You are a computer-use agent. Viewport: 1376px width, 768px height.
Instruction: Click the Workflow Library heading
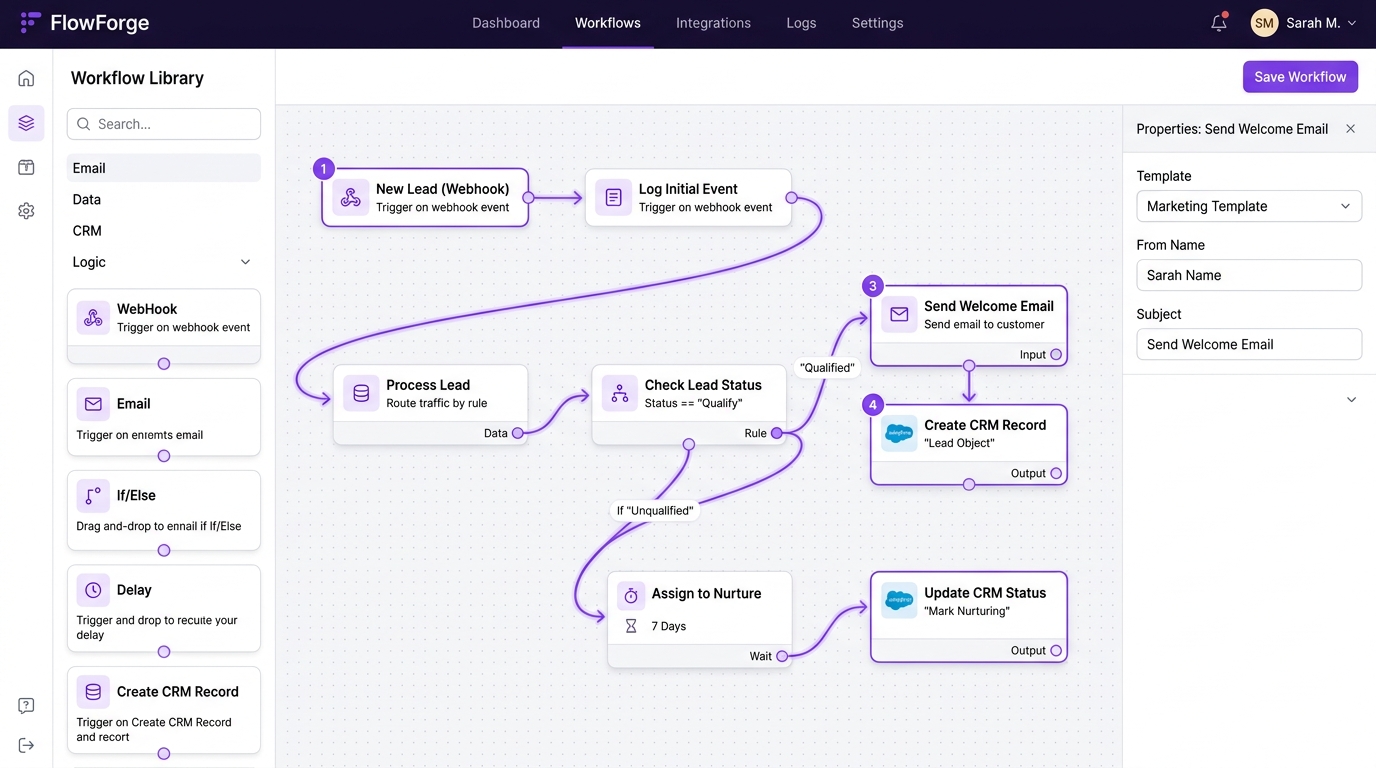pyautogui.click(x=137, y=78)
